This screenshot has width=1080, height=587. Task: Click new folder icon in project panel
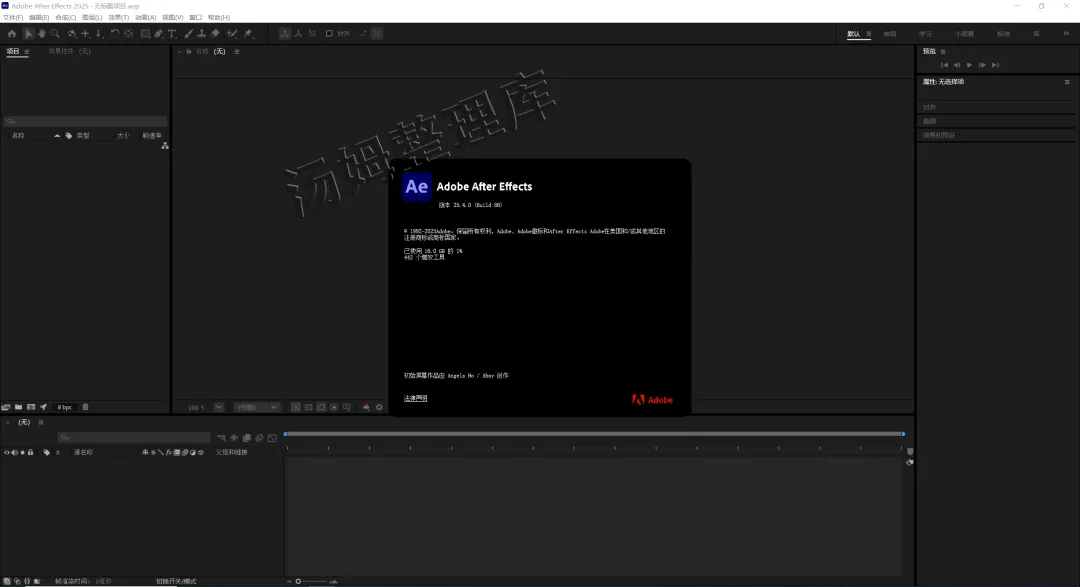tap(19, 407)
